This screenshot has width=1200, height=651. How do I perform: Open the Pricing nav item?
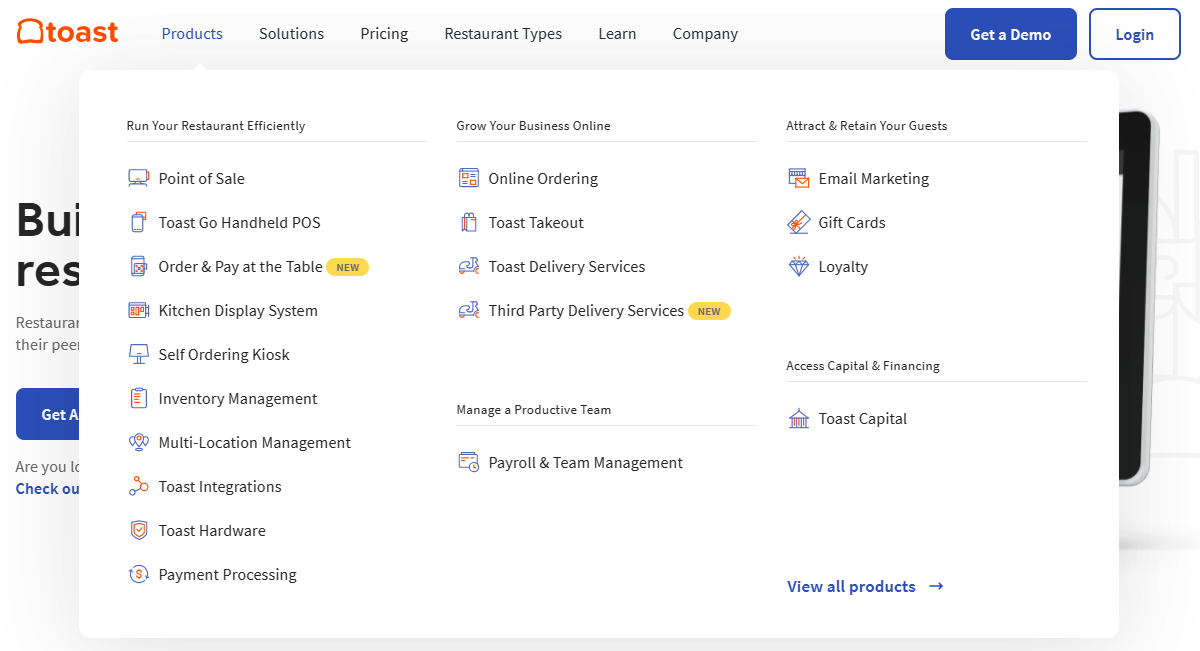[x=384, y=34]
